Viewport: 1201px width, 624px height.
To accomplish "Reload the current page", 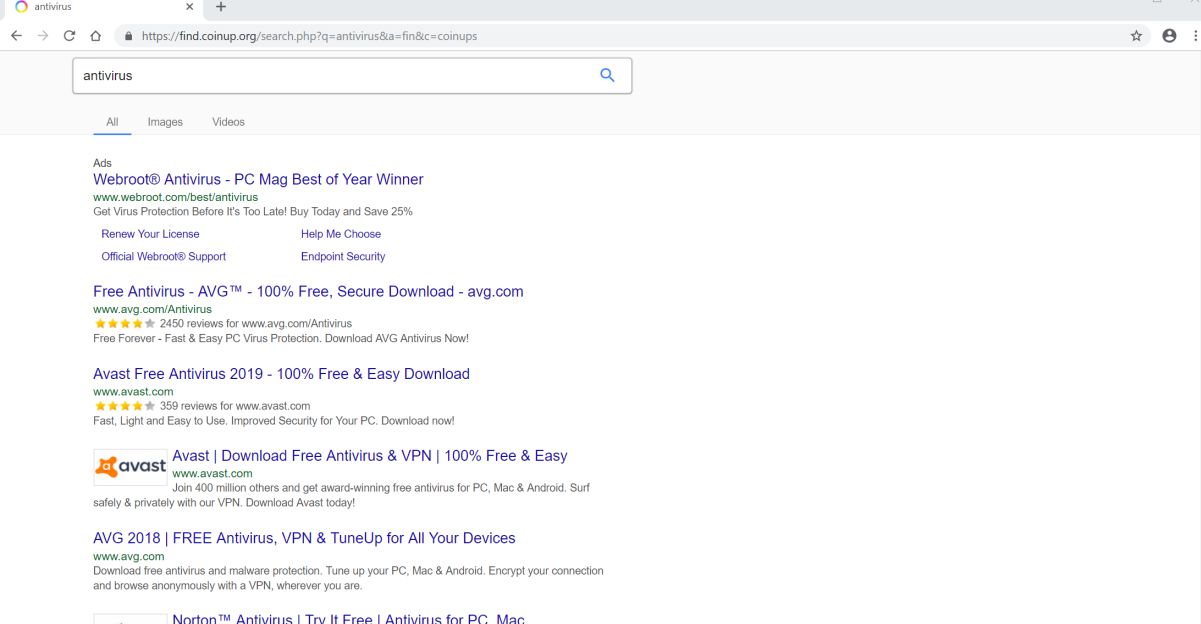I will pyautogui.click(x=69, y=36).
